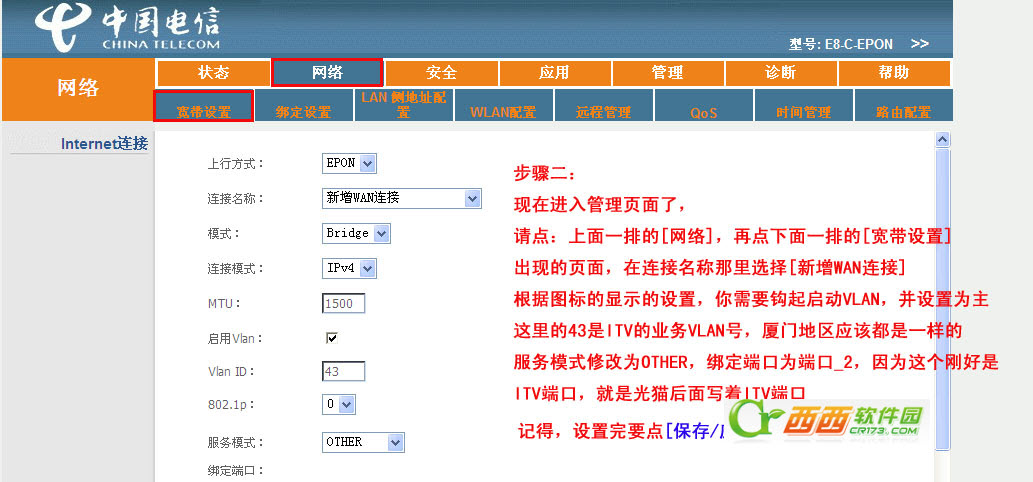1033x482 pixels.
Task: Click the MTU input field
Action: [x=344, y=303]
